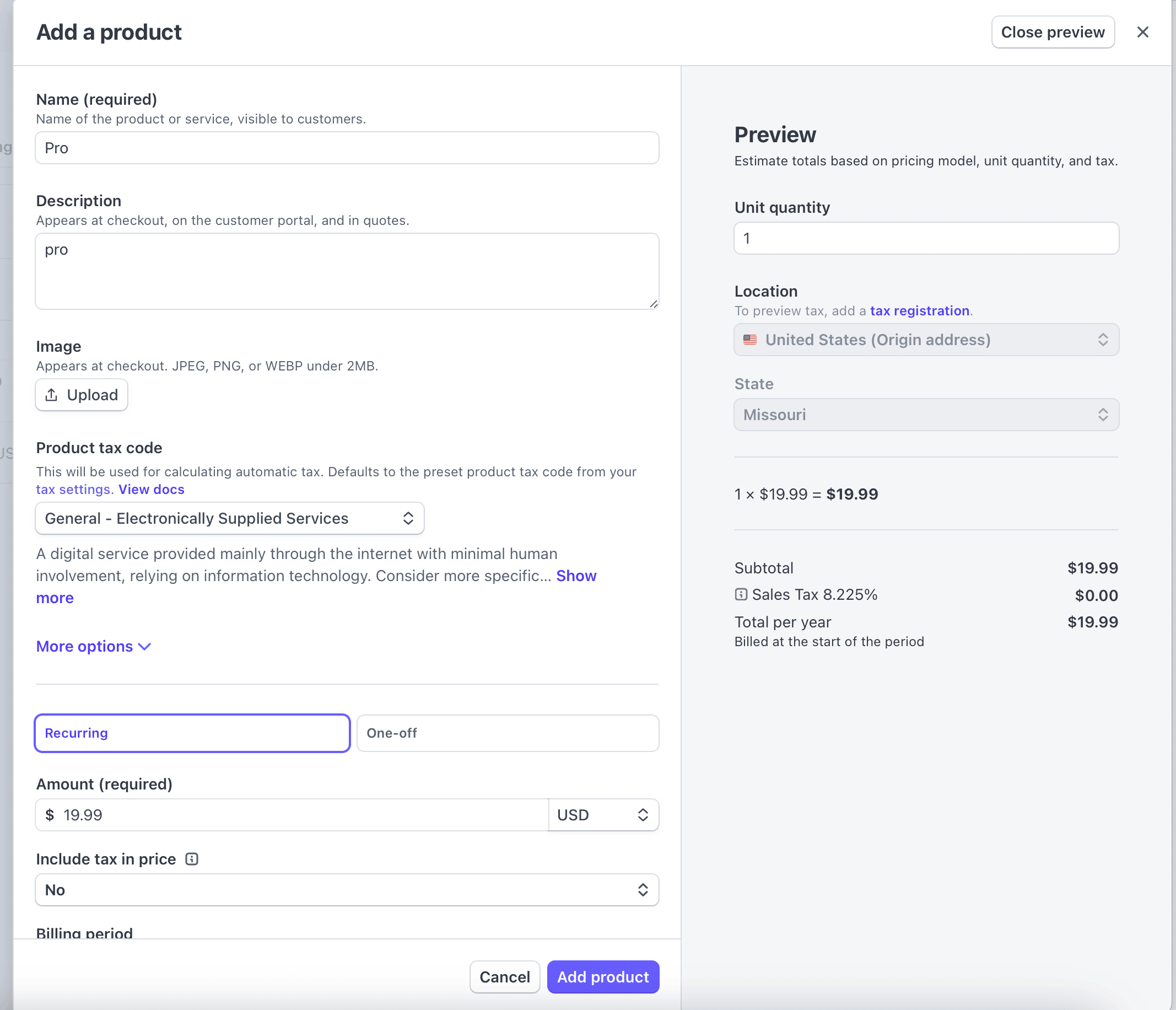Click the upload arrow icon in Upload button
This screenshot has width=1176, height=1010.
coord(52,395)
